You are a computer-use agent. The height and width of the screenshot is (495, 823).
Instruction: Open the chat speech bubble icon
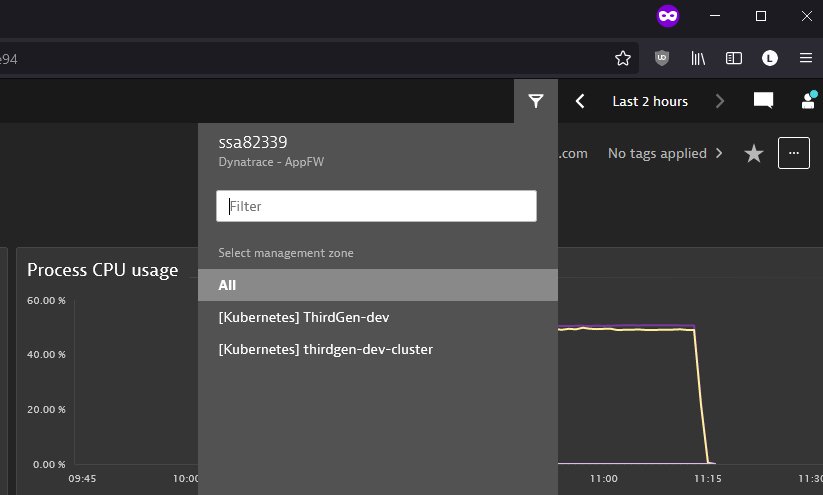coord(763,100)
